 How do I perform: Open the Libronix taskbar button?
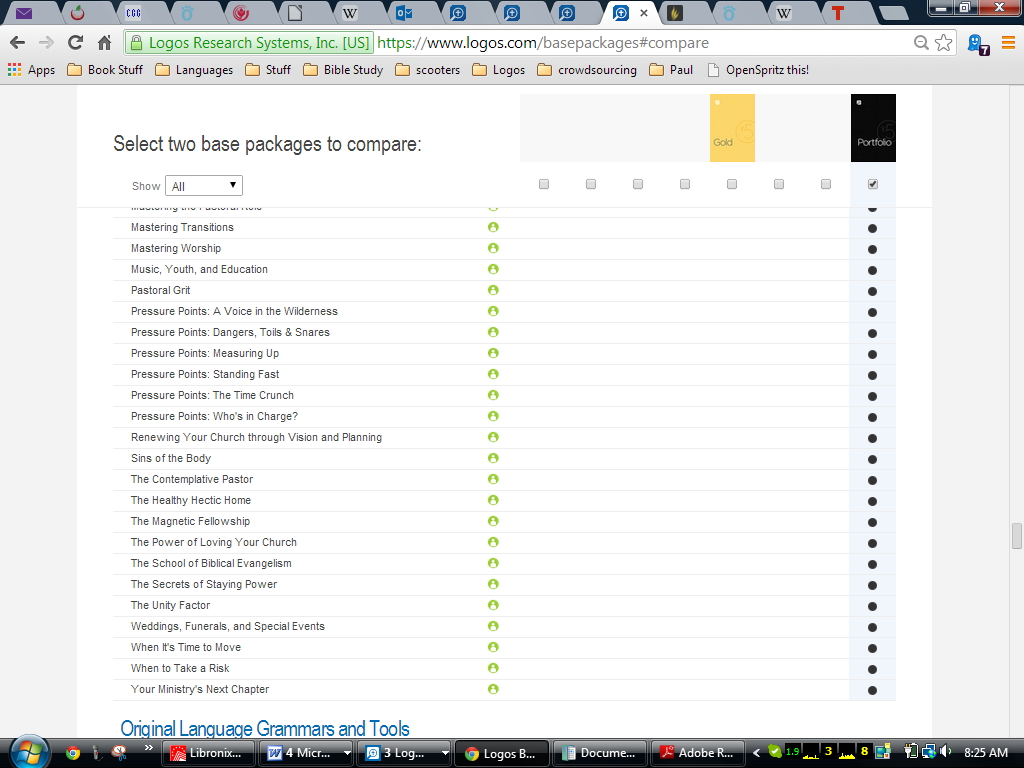(208, 753)
